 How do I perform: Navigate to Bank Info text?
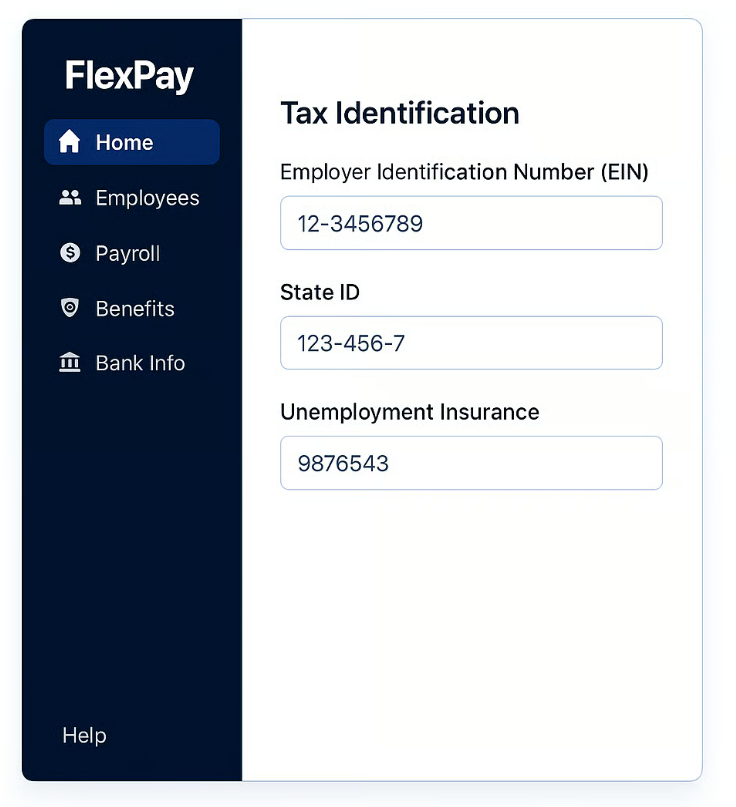coord(140,363)
